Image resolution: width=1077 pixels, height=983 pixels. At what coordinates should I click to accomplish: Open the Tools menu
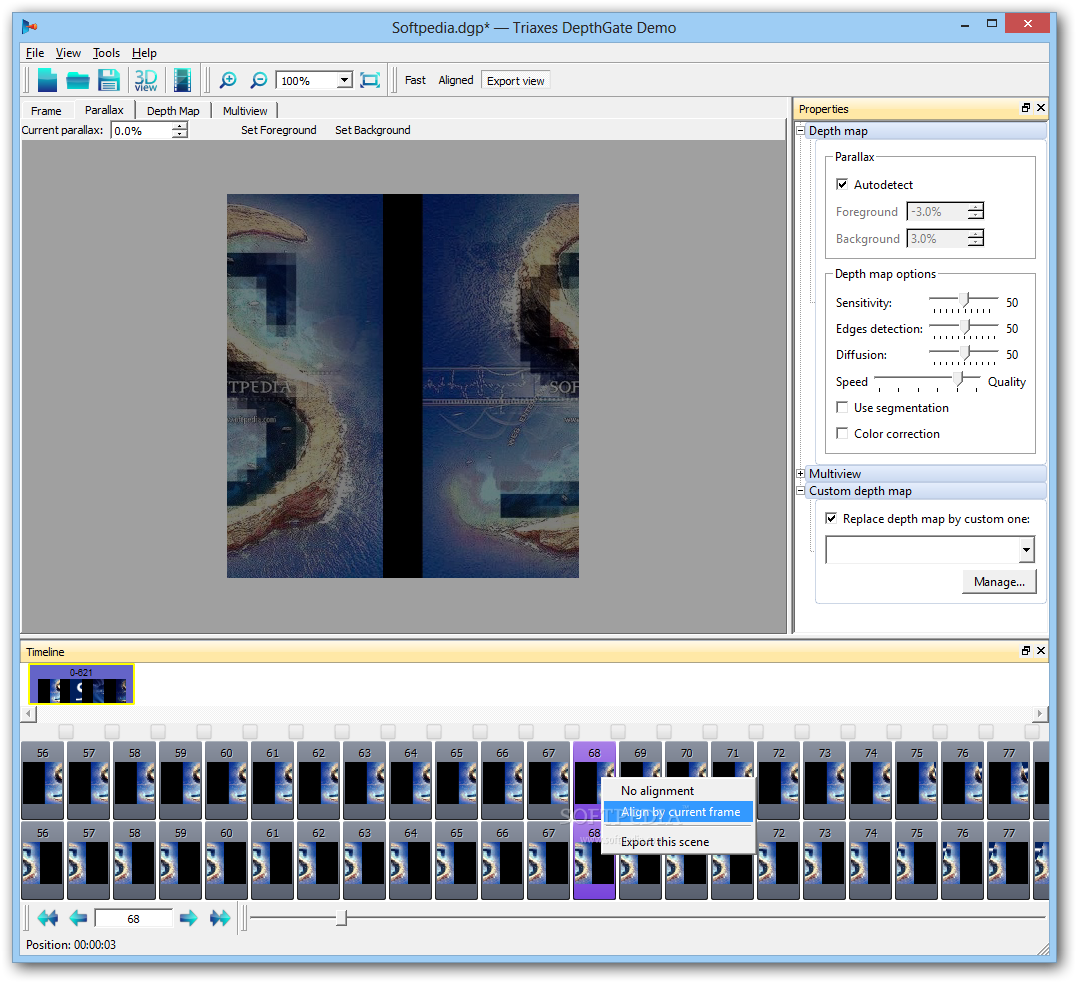(x=106, y=53)
